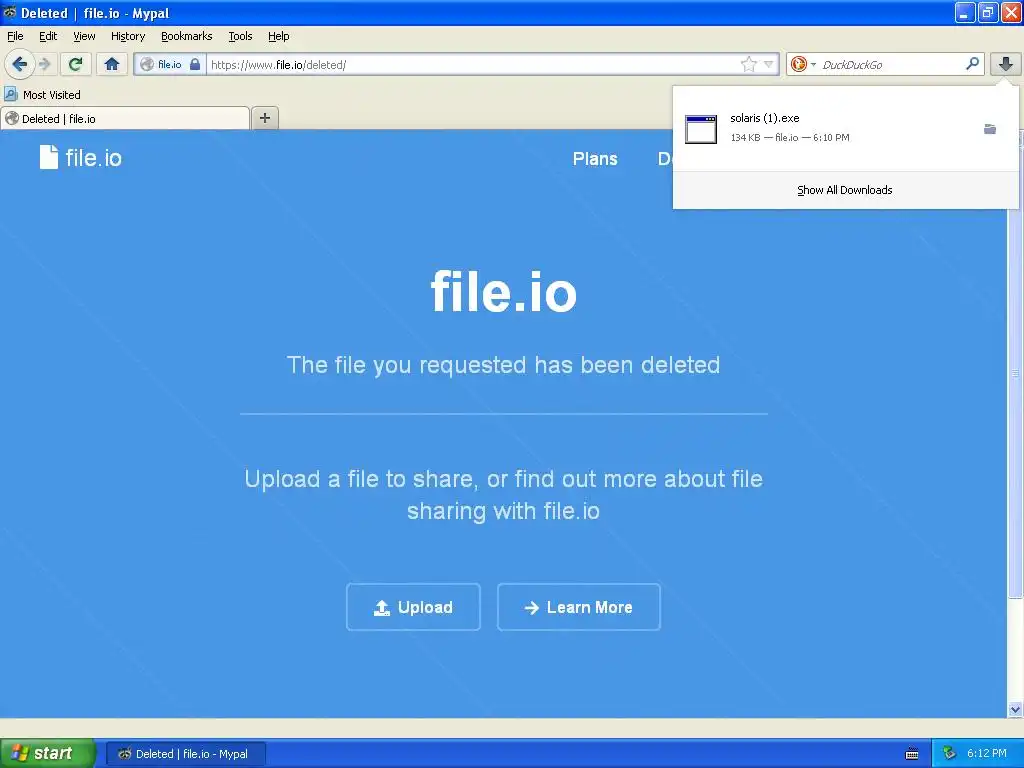Click Show All Downloads

click(x=844, y=190)
